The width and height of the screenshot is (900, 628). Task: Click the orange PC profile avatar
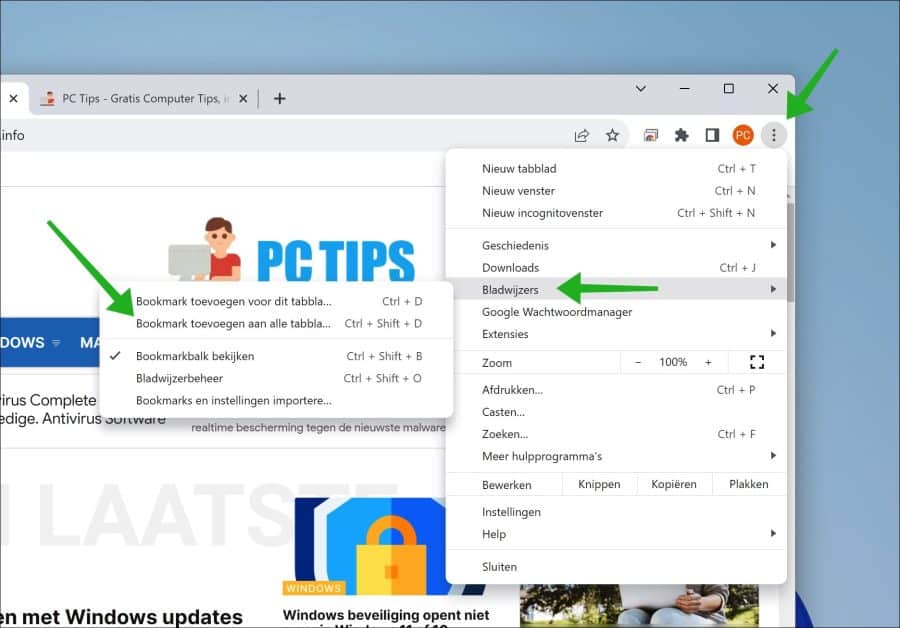click(743, 135)
